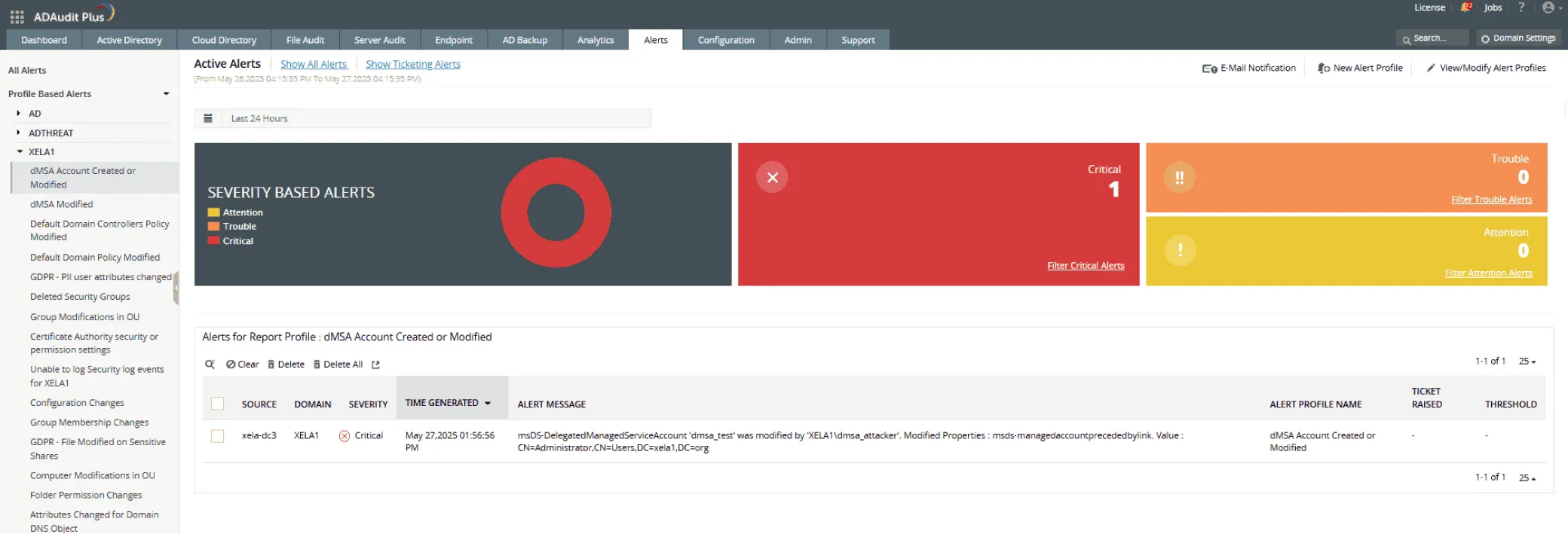Open the Configuration tab
Image resolution: width=1568 pixels, height=534 pixels.
coord(726,40)
